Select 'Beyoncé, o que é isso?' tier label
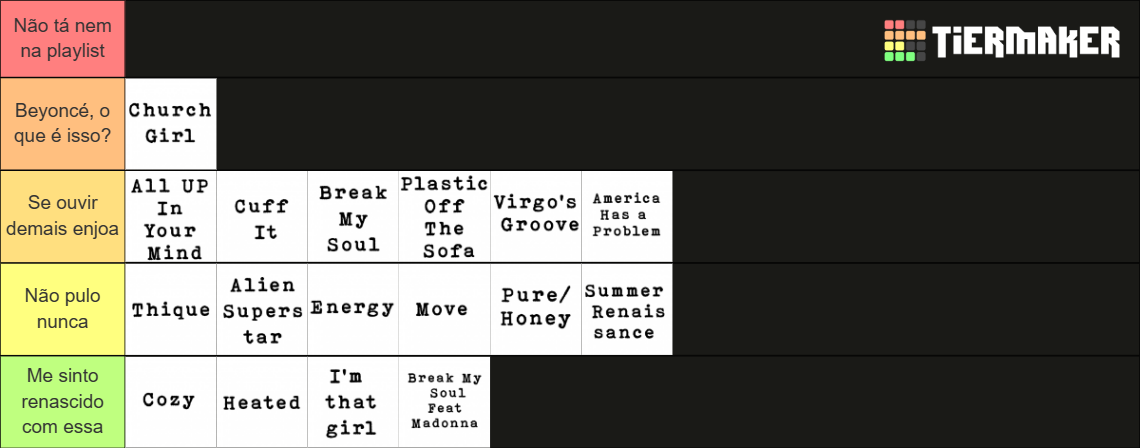The width and height of the screenshot is (1140, 448). (x=63, y=124)
